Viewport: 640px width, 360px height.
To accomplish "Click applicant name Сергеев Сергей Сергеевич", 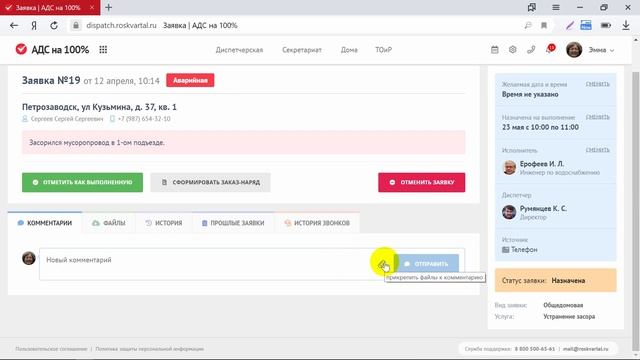I will coord(67,119).
